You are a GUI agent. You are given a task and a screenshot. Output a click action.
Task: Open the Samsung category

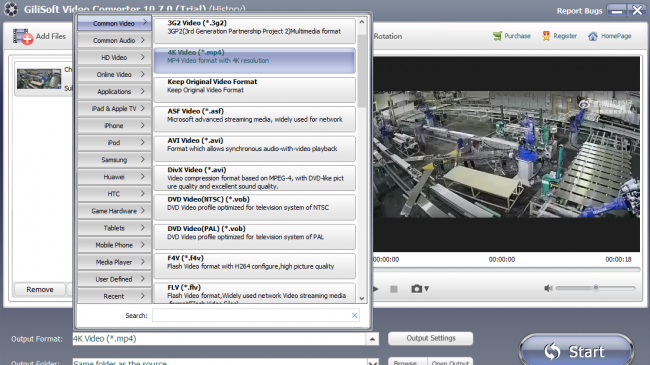(114, 160)
